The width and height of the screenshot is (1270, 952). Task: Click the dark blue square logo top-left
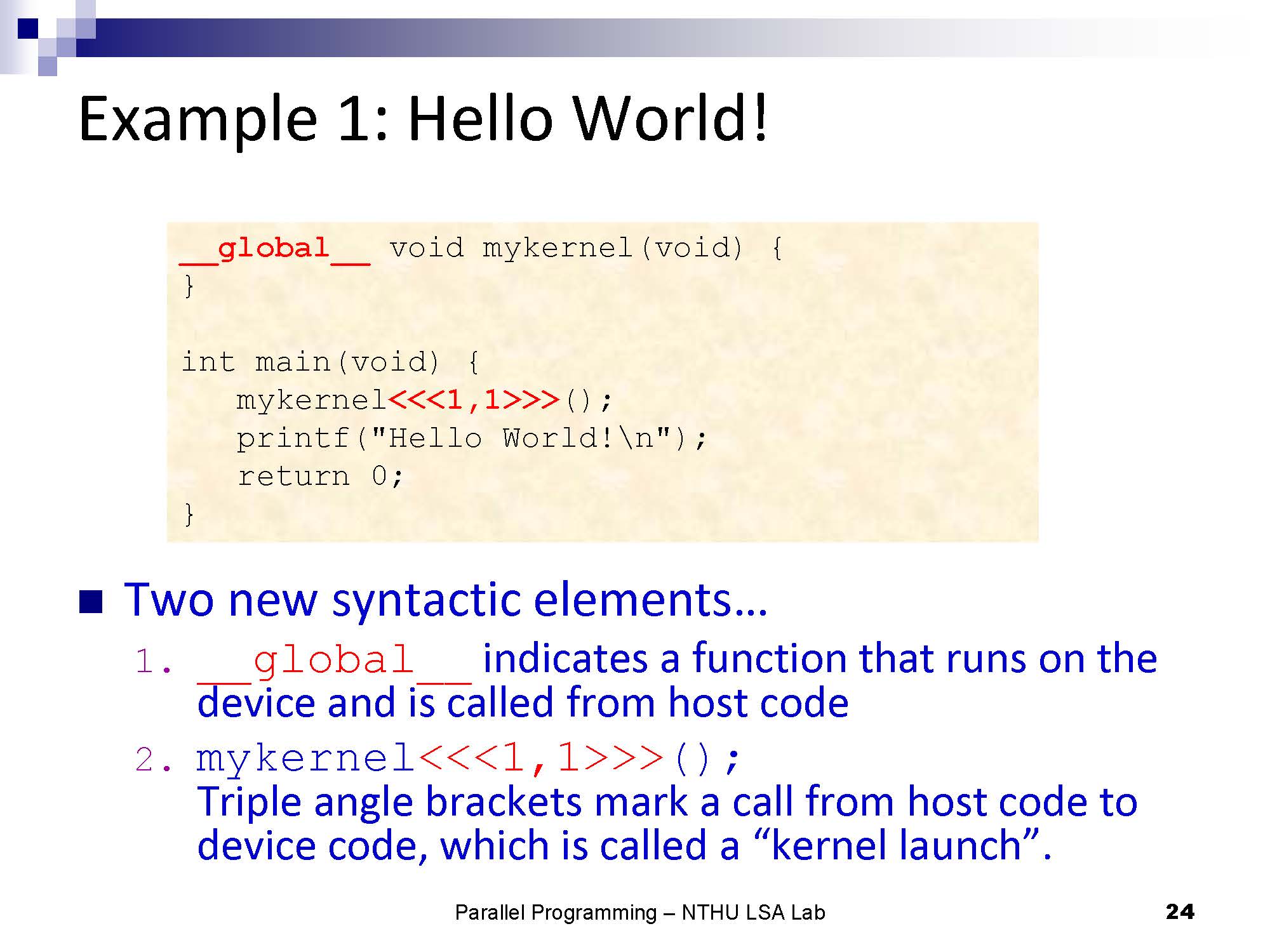click(x=28, y=29)
